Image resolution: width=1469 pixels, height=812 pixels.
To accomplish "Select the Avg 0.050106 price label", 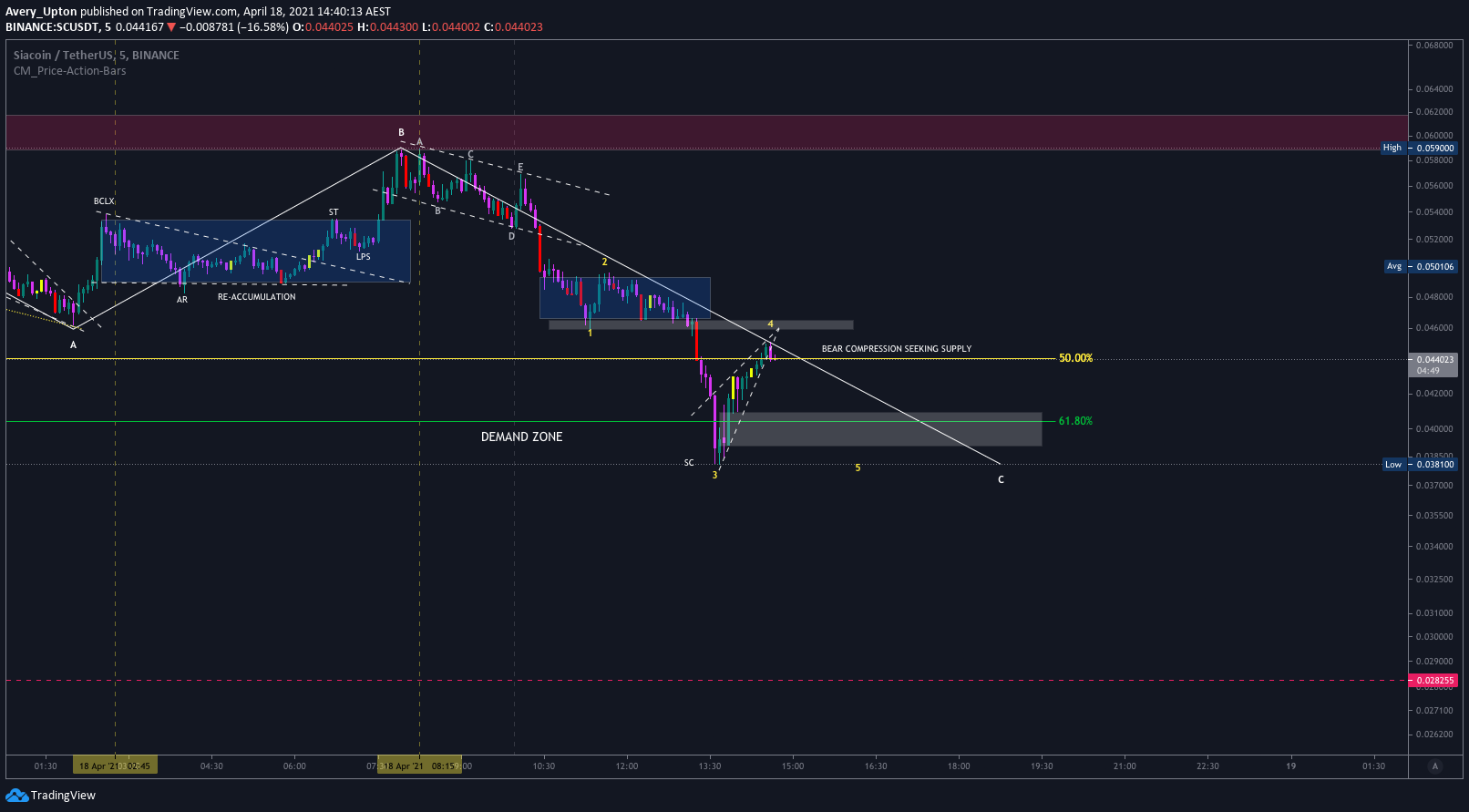I will [x=1420, y=266].
